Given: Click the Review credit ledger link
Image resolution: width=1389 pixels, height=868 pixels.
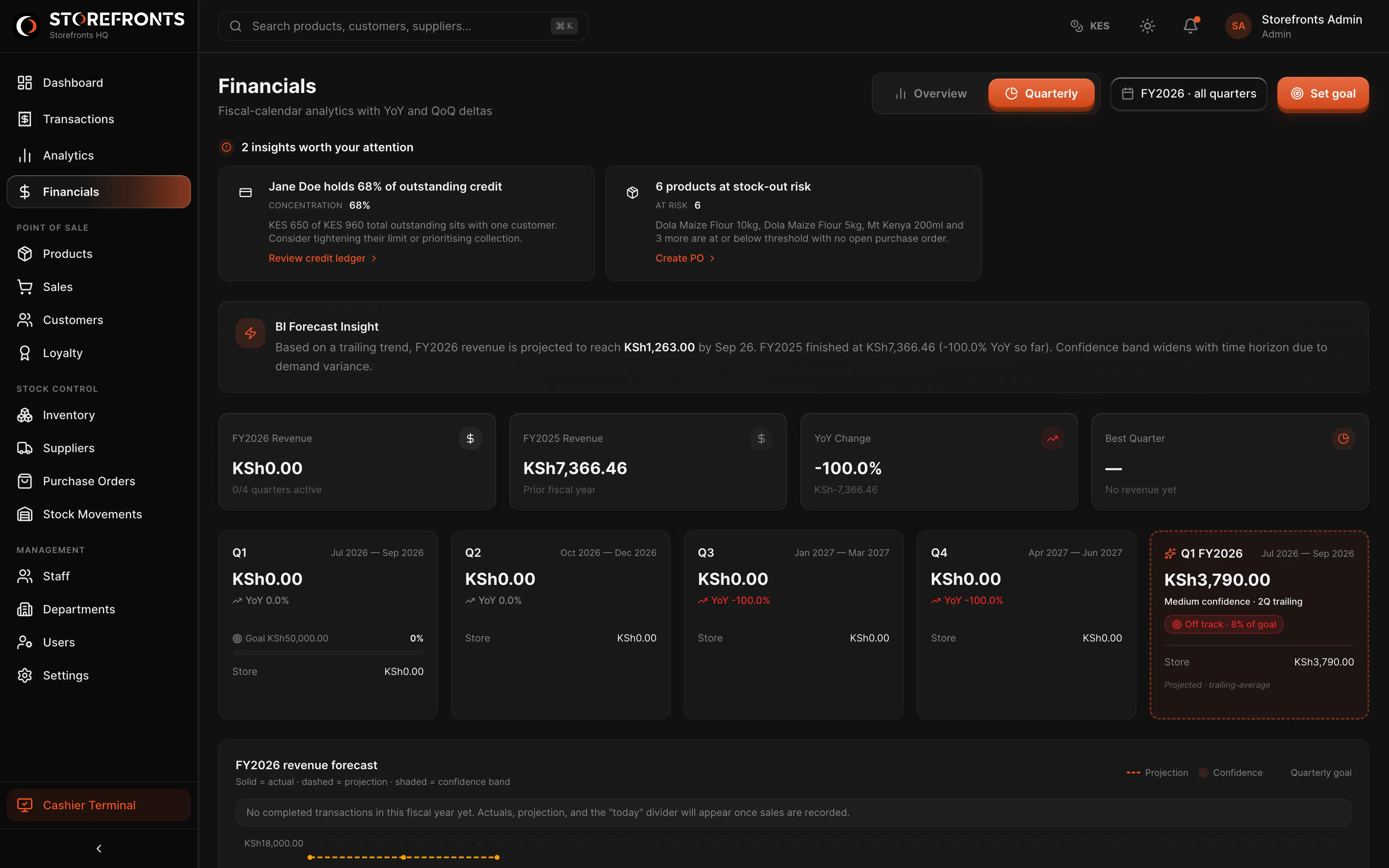Looking at the screenshot, I should [322, 258].
